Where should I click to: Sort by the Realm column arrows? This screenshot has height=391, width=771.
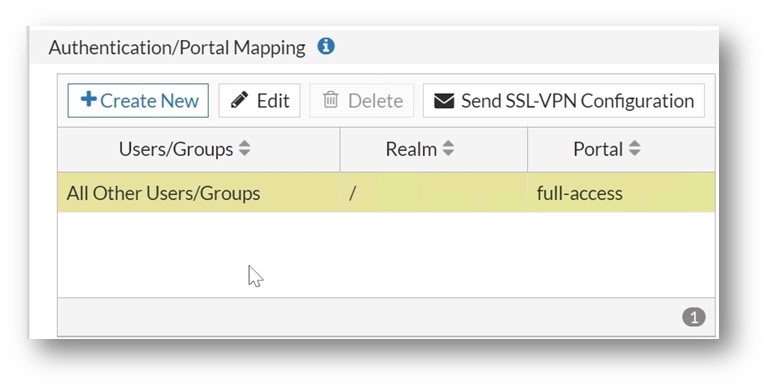(x=448, y=149)
